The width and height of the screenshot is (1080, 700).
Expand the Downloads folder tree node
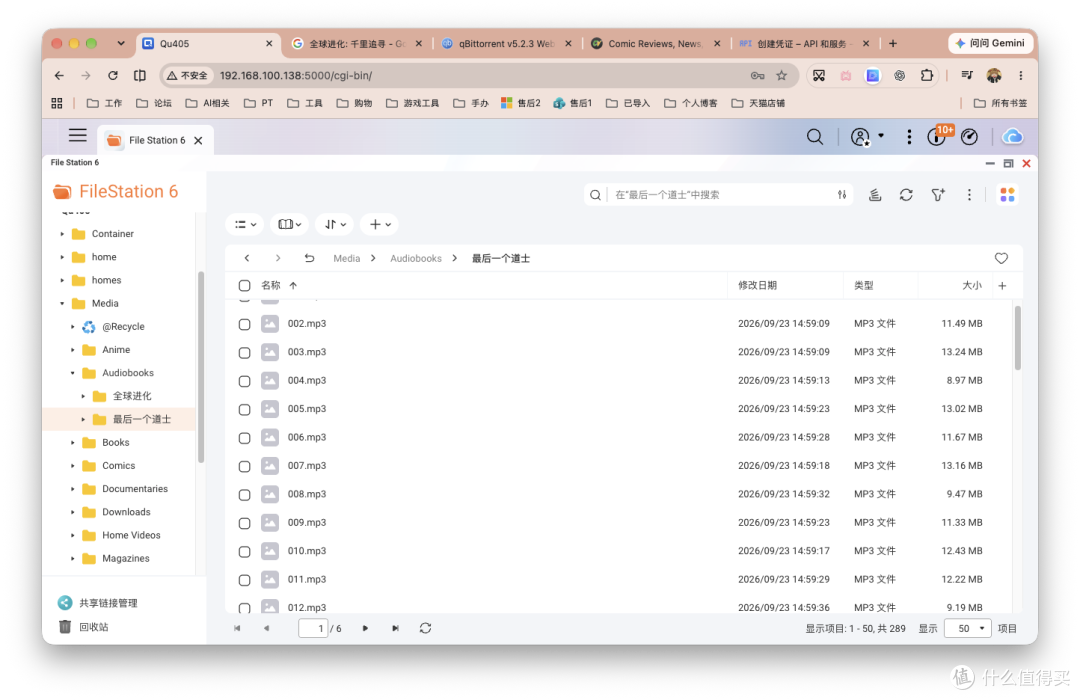click(72, 512)
